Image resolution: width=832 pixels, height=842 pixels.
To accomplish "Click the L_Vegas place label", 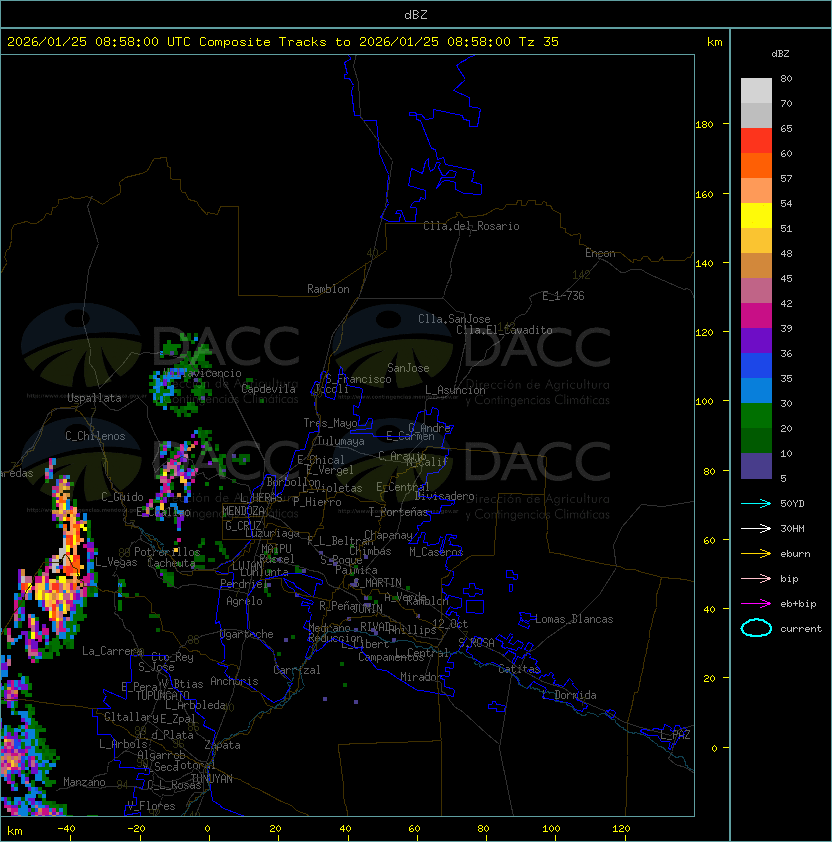I will point(116,562).
